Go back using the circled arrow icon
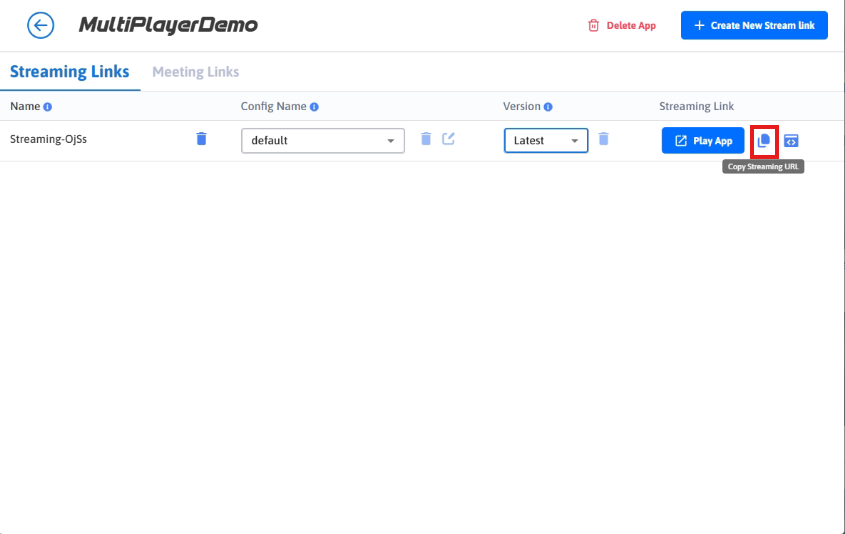Viewport: 845px width, 534px height. [x=40, y=26]
